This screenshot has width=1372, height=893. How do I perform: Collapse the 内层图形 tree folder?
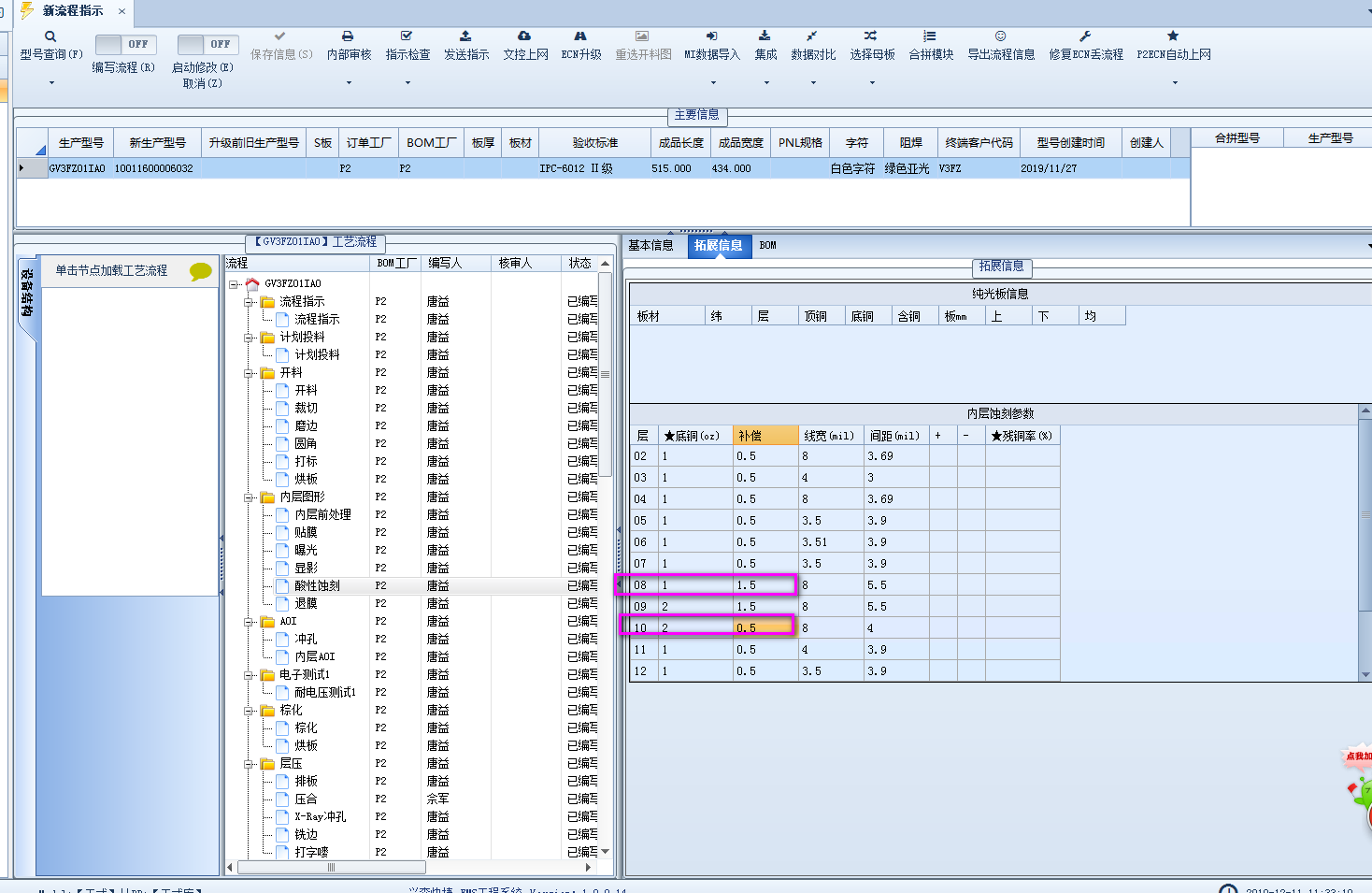tap(250, 497)
